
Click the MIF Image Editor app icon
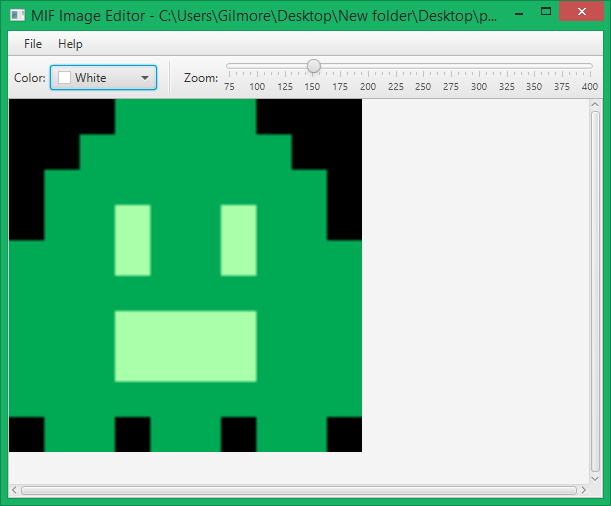[18, 15]
